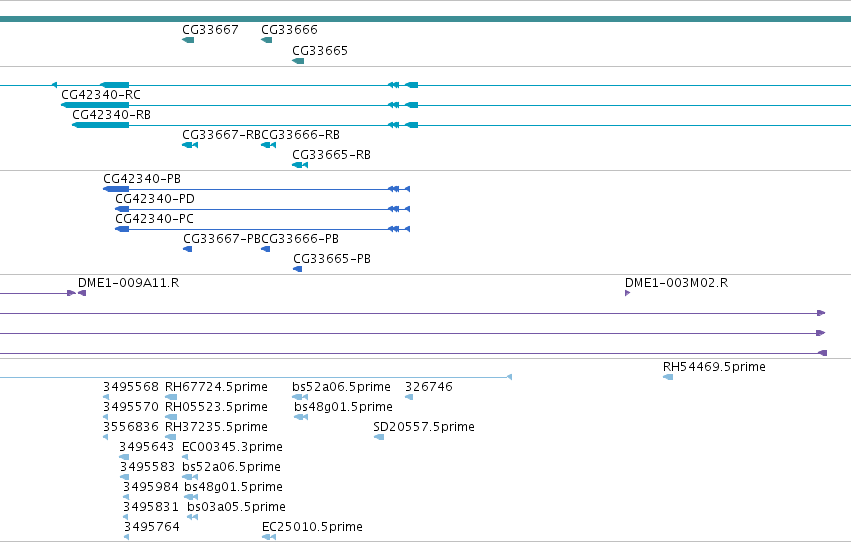Select transcript label CG42340-RC

[x=101, y=95]
